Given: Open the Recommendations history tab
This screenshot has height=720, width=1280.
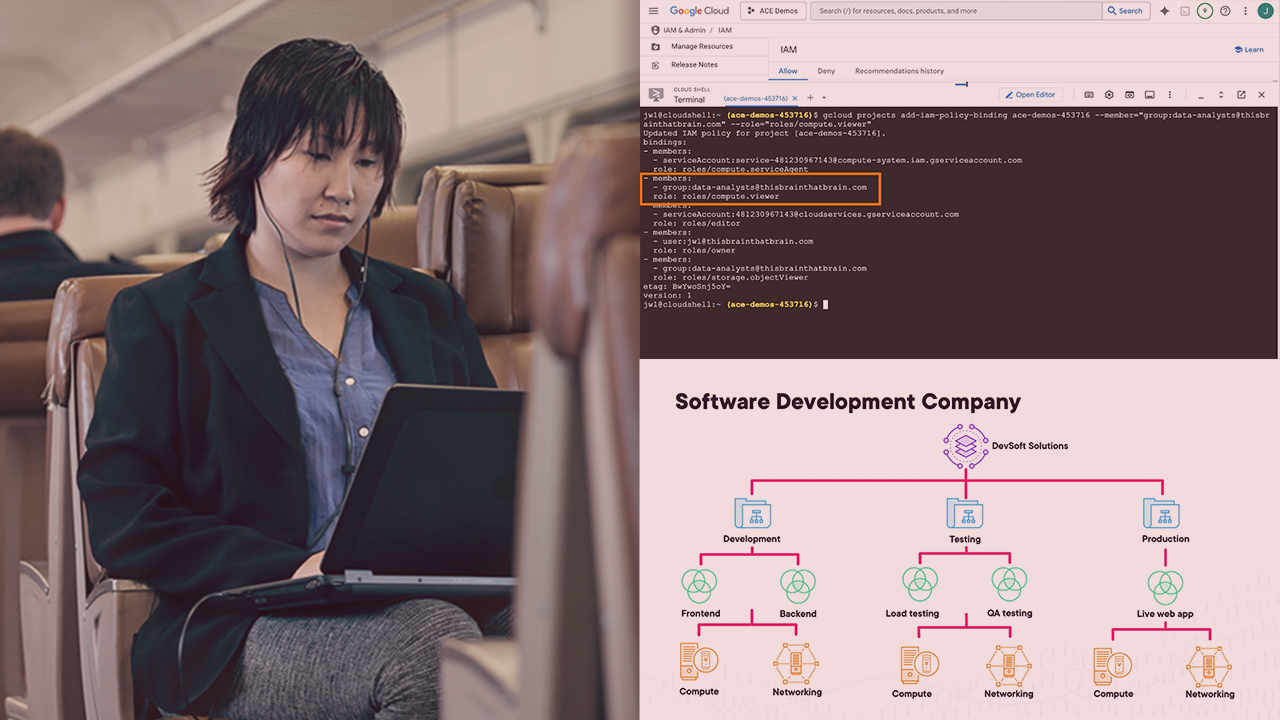Looking at the screenshot, I should tap(899, 71).
